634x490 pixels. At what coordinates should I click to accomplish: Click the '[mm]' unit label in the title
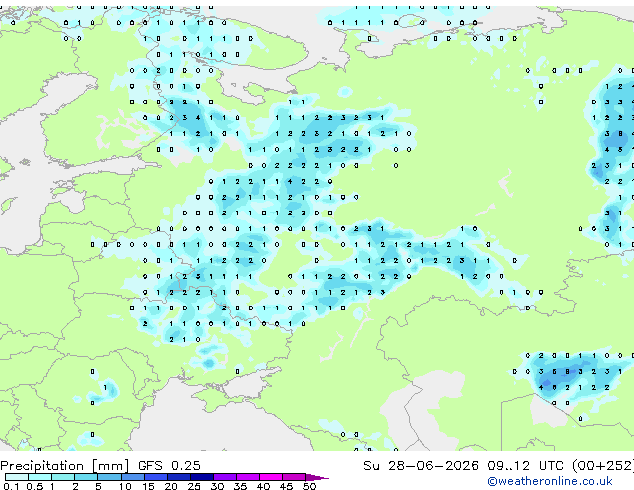click(x=111, y=466)
